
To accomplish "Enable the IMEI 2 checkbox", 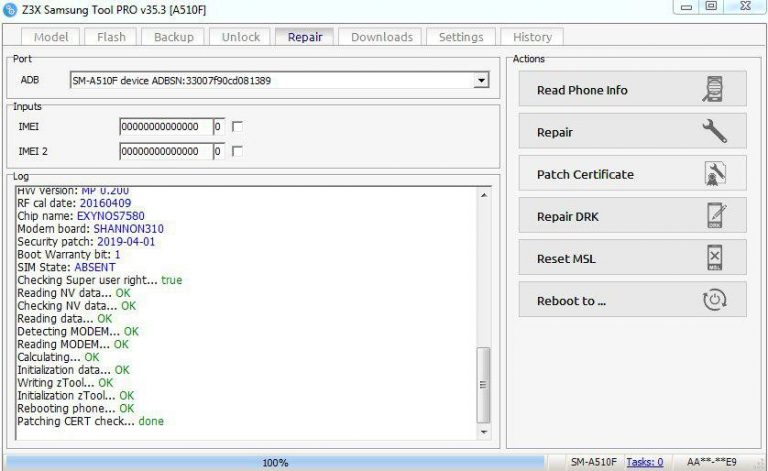I will pyautogui.click(x=237, y=151).
